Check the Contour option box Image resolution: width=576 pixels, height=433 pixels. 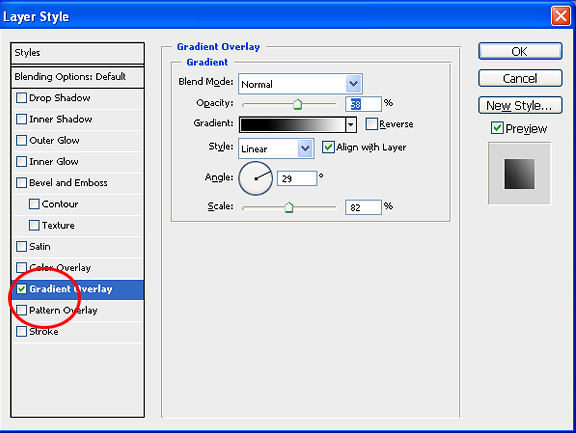(x=34, y=204)
